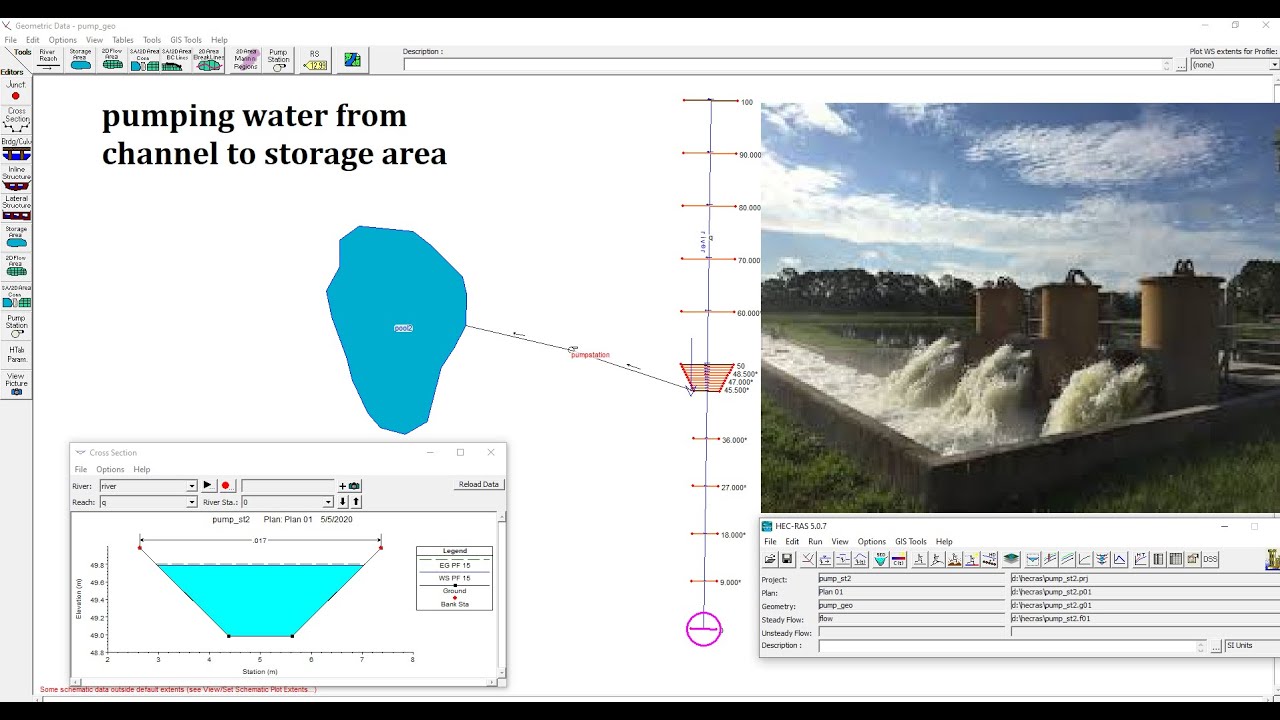
Task: Click Open Project icon in HEC-RAS window
Action: 770,559
